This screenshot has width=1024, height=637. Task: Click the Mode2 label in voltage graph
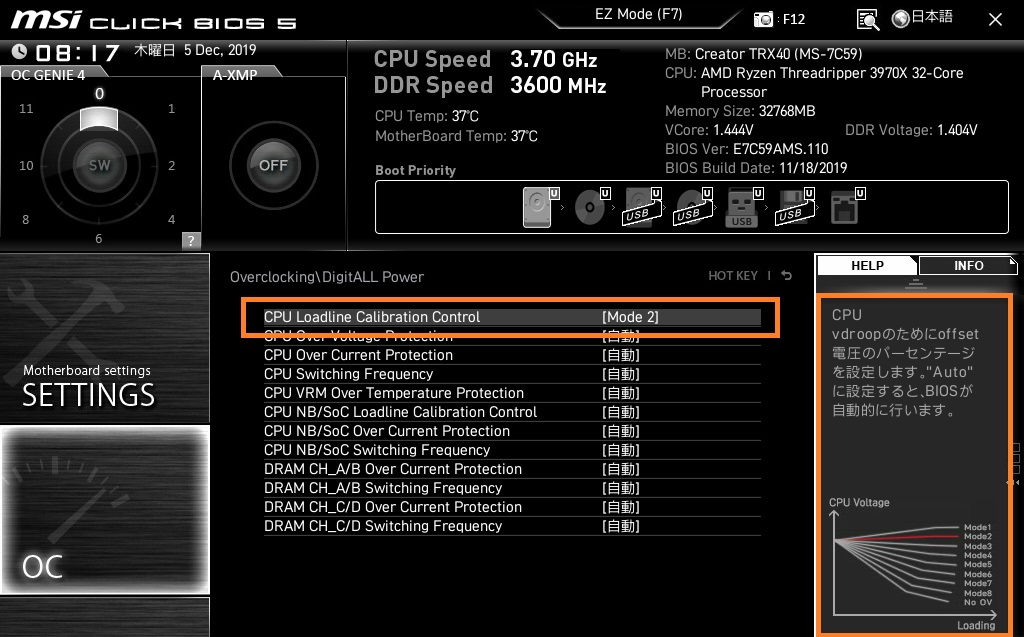tap(978, 536)
